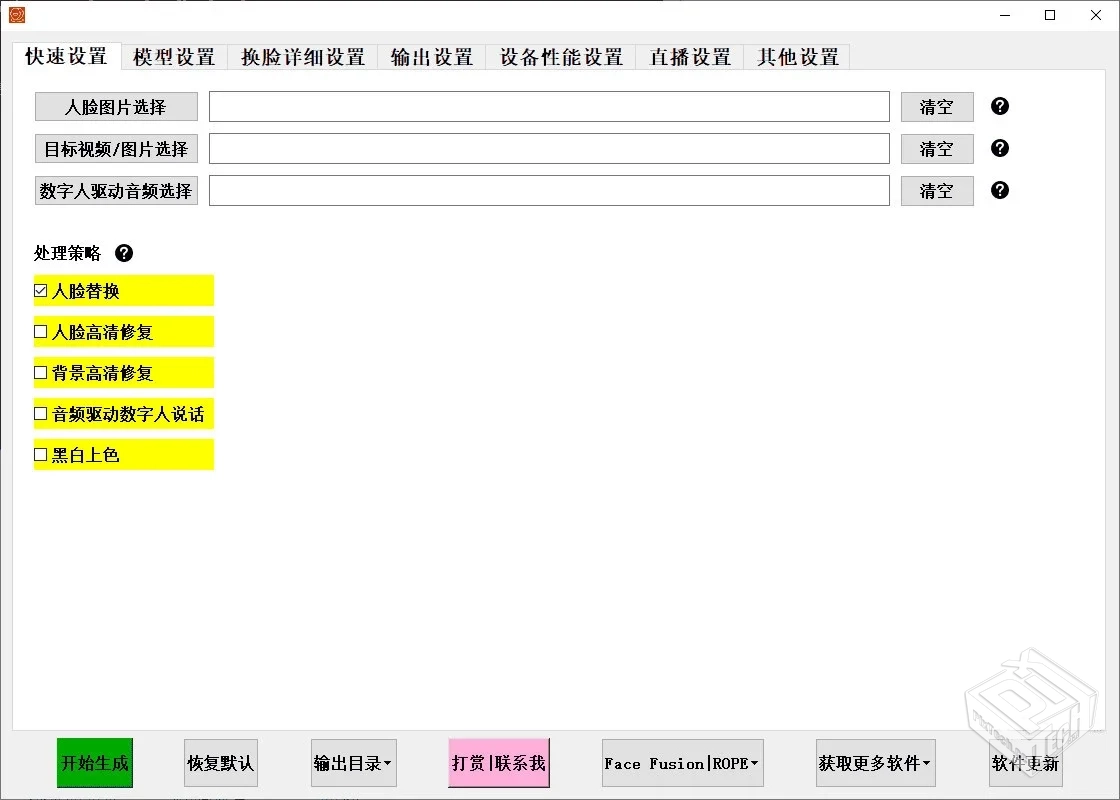1120x800 pixels.
Task: Click help icon beside face image clear button
Action: coord(999,106)
